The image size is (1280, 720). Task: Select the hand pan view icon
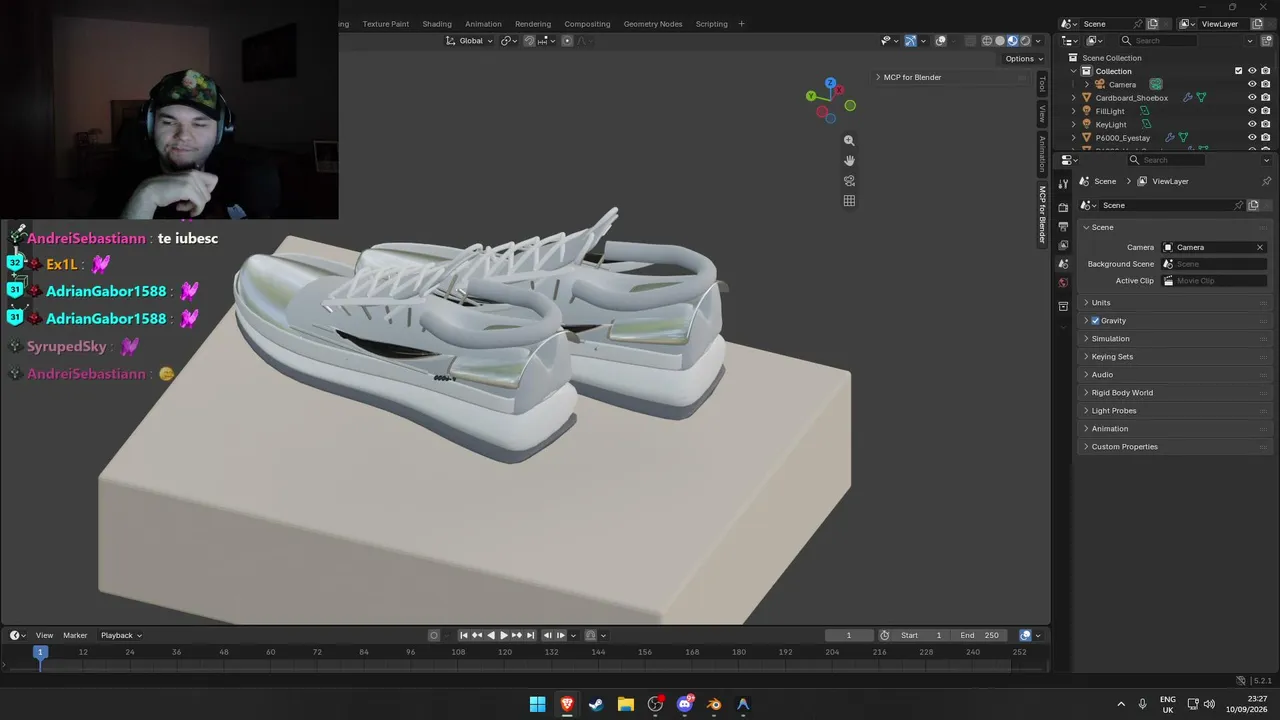click(849, 161)
